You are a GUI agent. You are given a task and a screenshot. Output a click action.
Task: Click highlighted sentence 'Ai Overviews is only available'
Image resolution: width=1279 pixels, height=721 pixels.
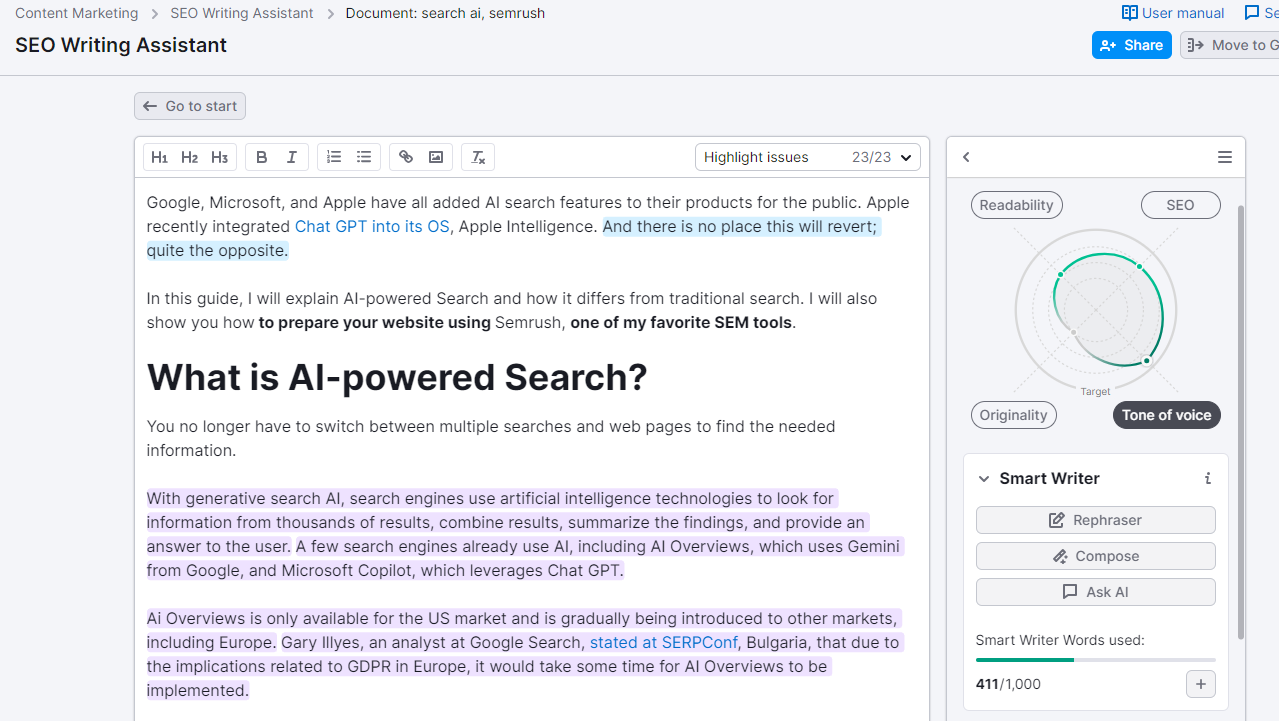click(523, 630)
